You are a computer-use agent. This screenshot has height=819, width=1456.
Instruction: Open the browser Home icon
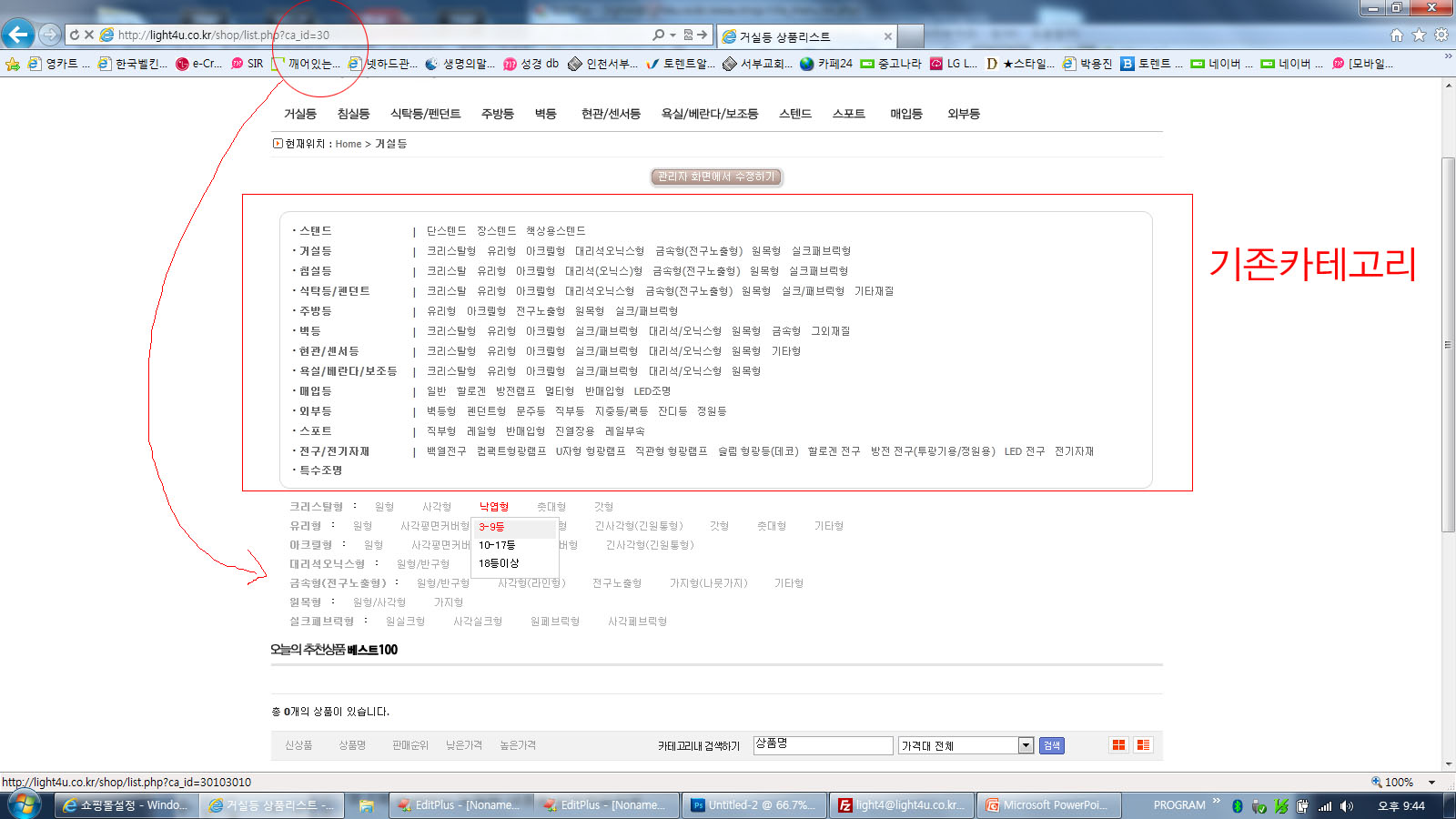pyautogui.click(x=1397, y=35)
